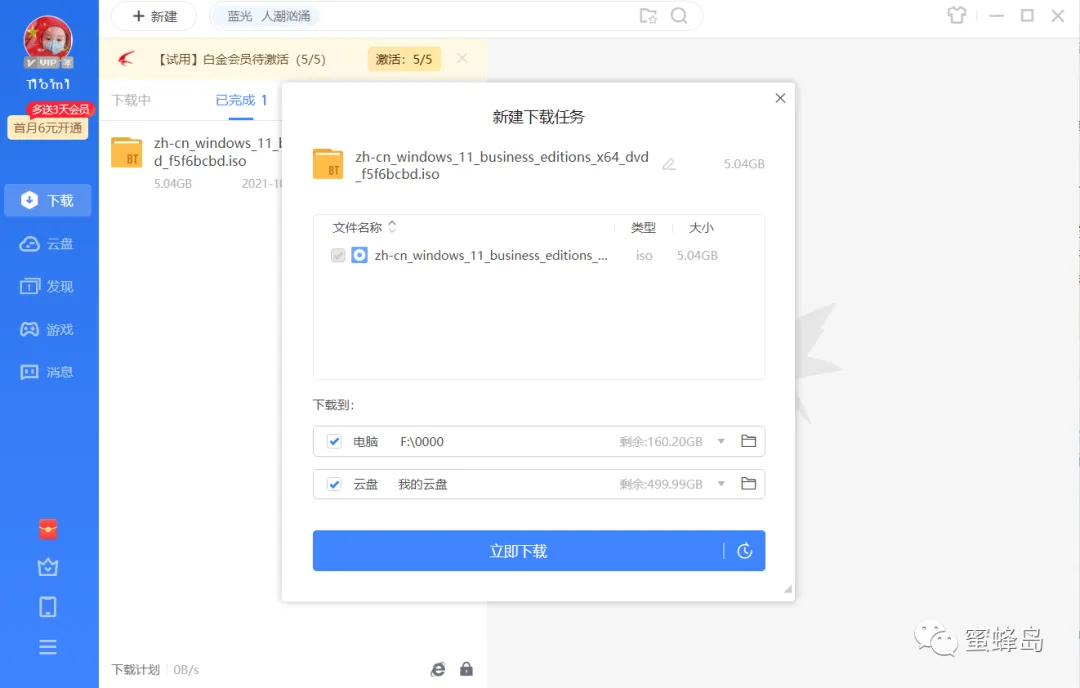The image size is (1080, 688).
Task: Click the BT folder icon in completed list
Action: pos(127,153)
